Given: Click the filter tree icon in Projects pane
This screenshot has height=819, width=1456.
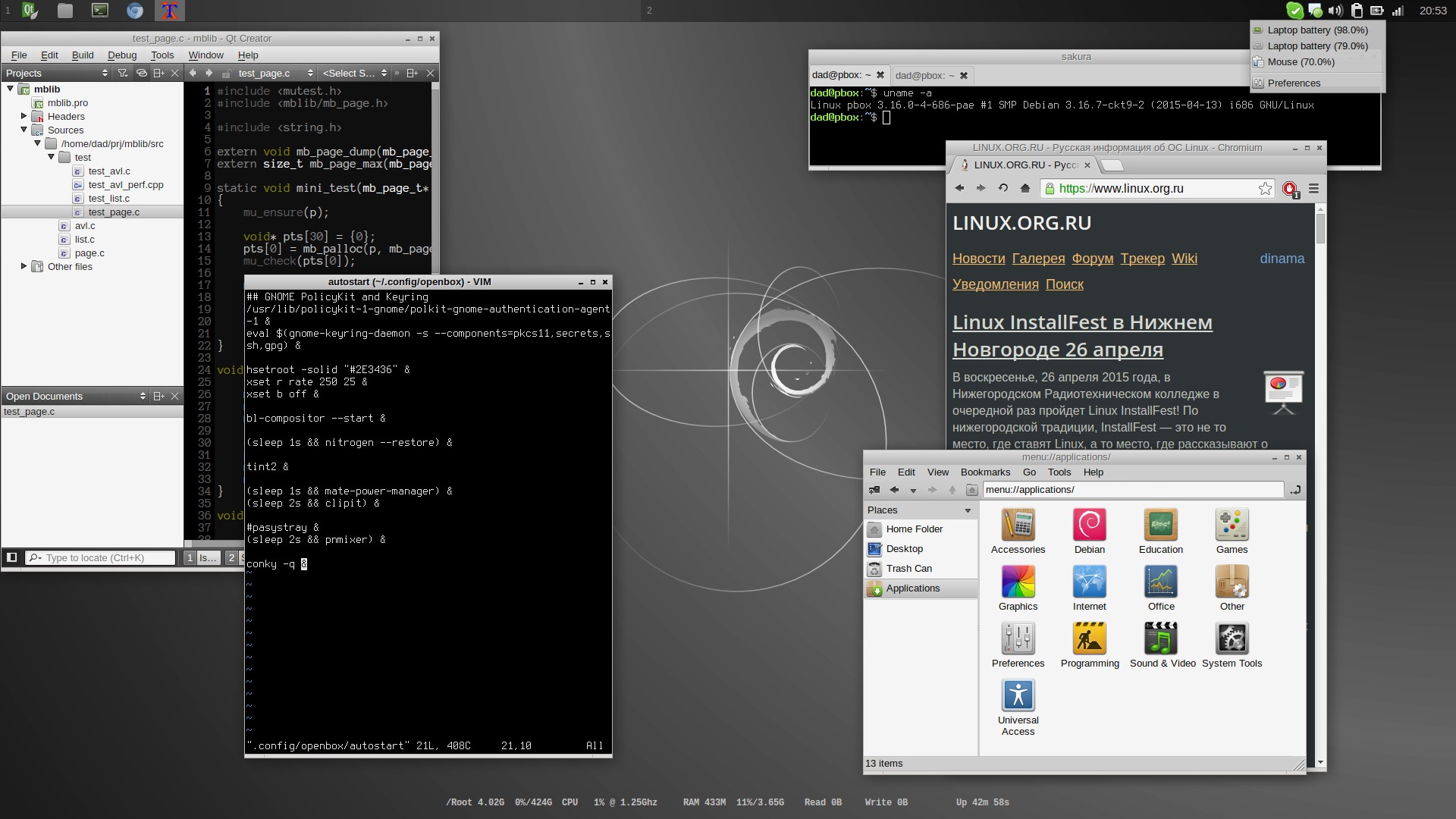Looking at the screenshot, I should 123,73.
